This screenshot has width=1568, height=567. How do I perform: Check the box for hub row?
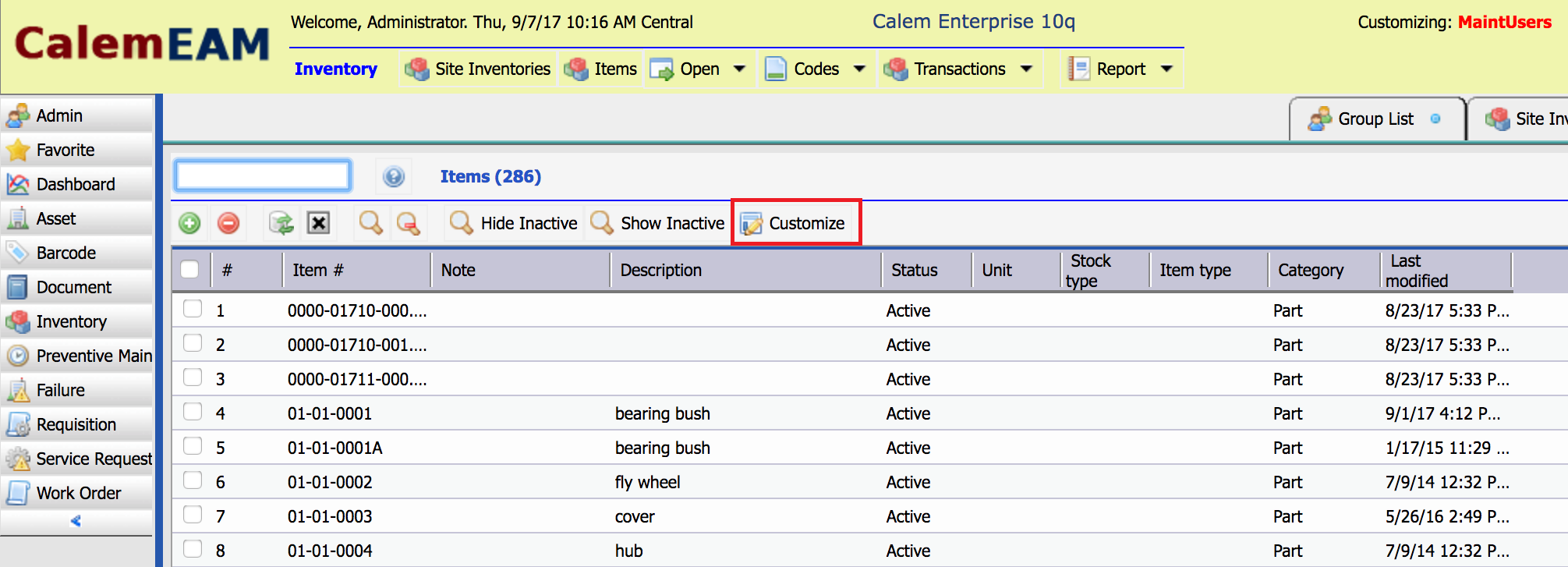point(193,549)
